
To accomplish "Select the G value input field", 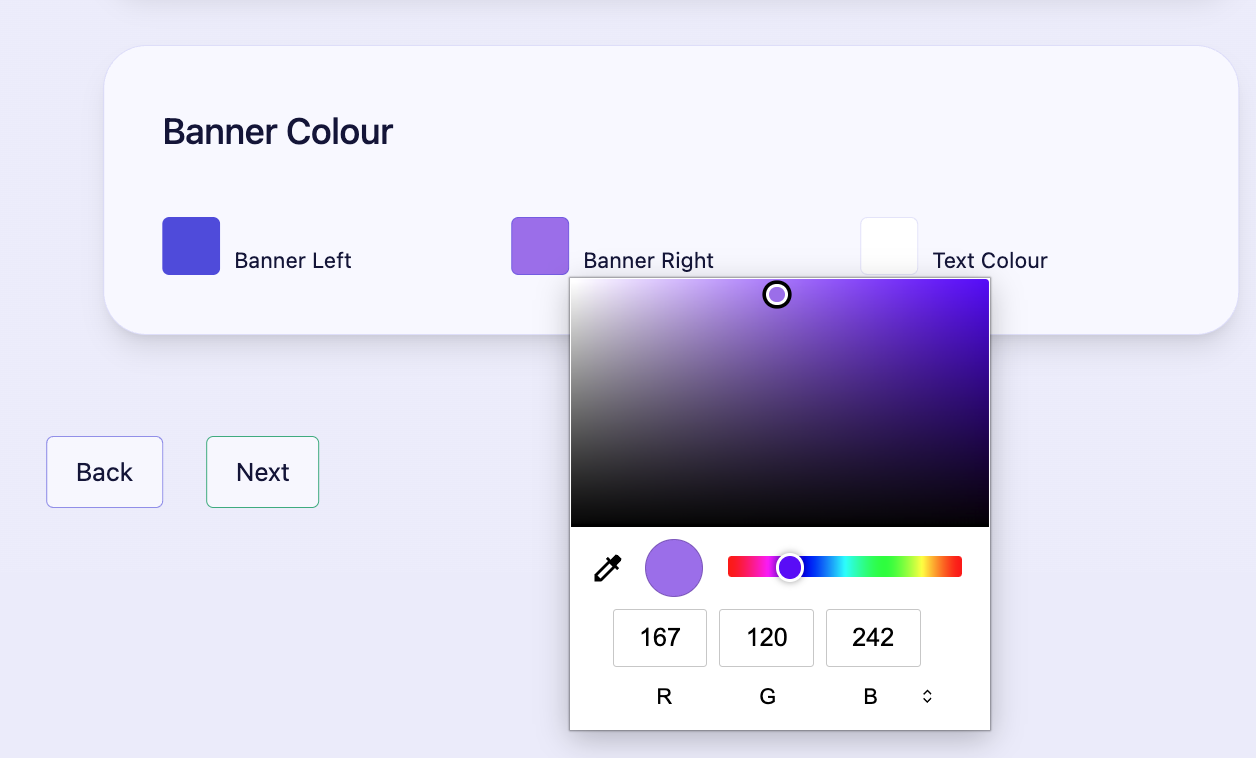I will pyautogui.click(x=766, y=637).
